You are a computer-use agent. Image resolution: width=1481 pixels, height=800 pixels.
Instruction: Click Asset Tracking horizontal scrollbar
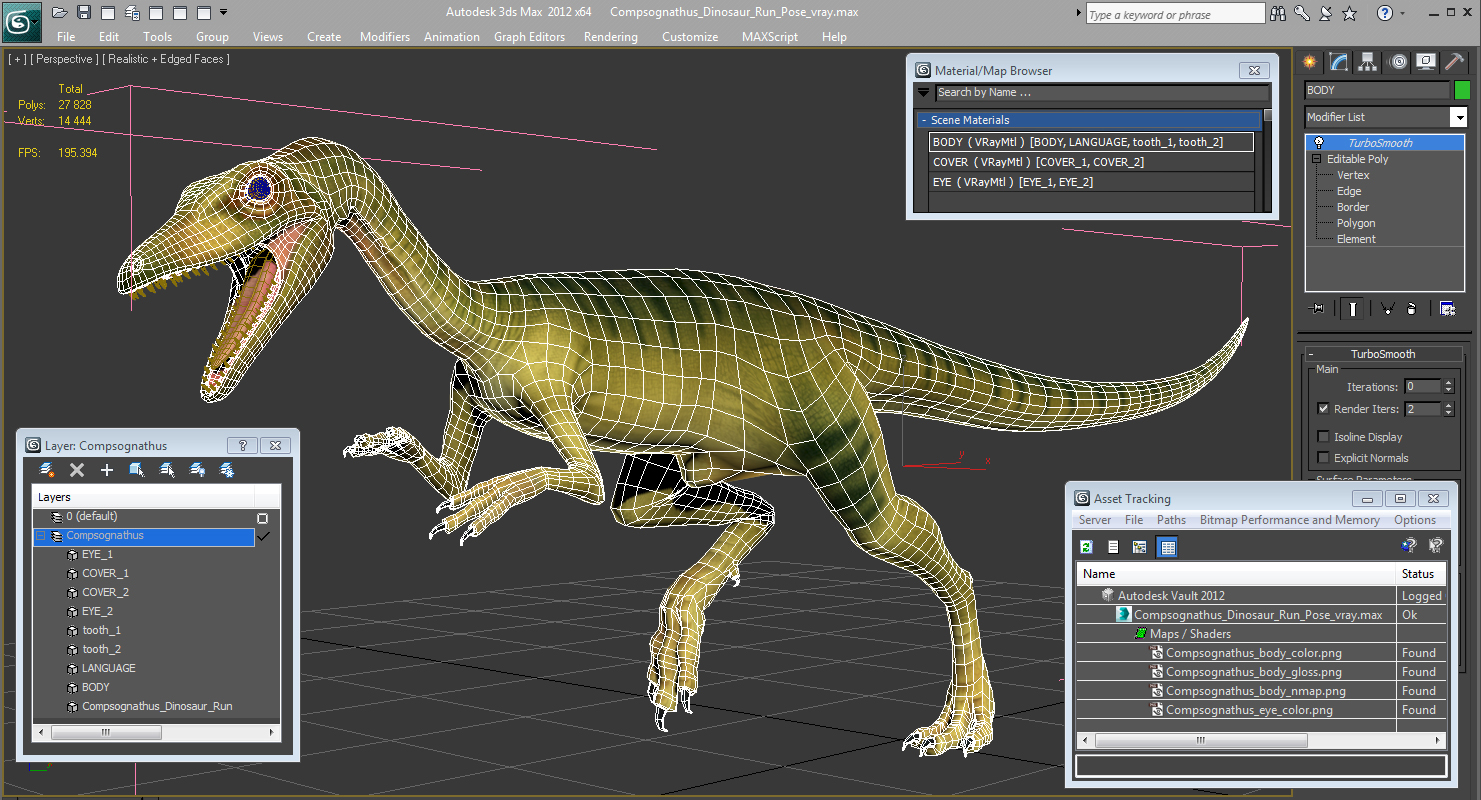click(x=1202, y=741)
